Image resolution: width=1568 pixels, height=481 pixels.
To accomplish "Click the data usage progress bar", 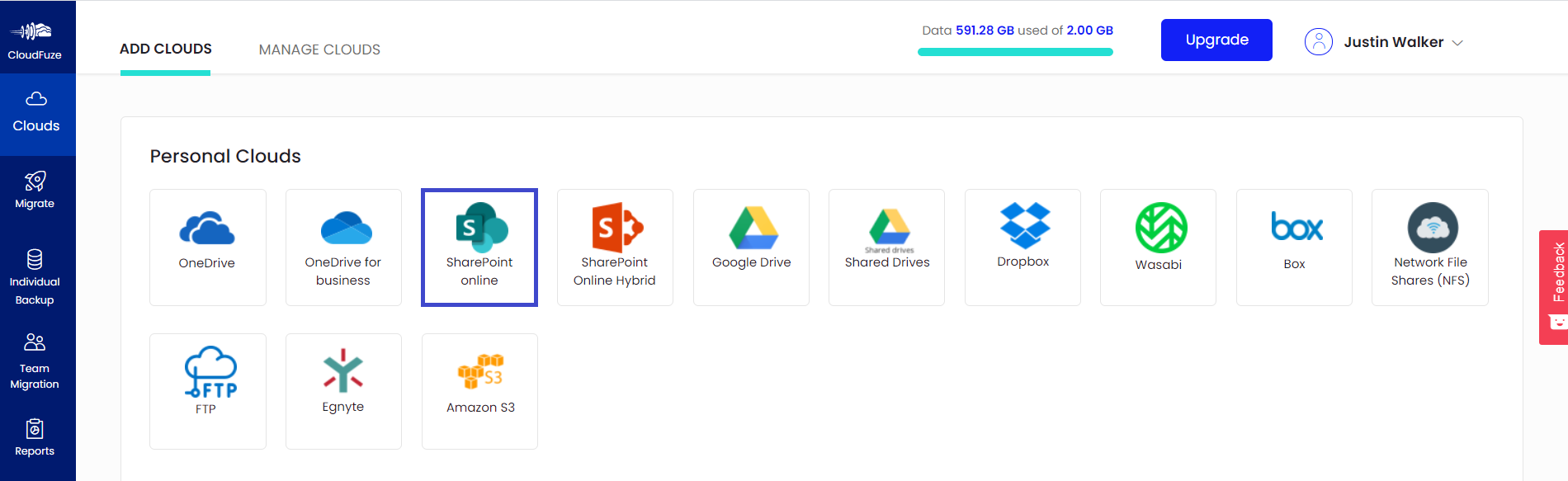I will [x=1015, y=52].
